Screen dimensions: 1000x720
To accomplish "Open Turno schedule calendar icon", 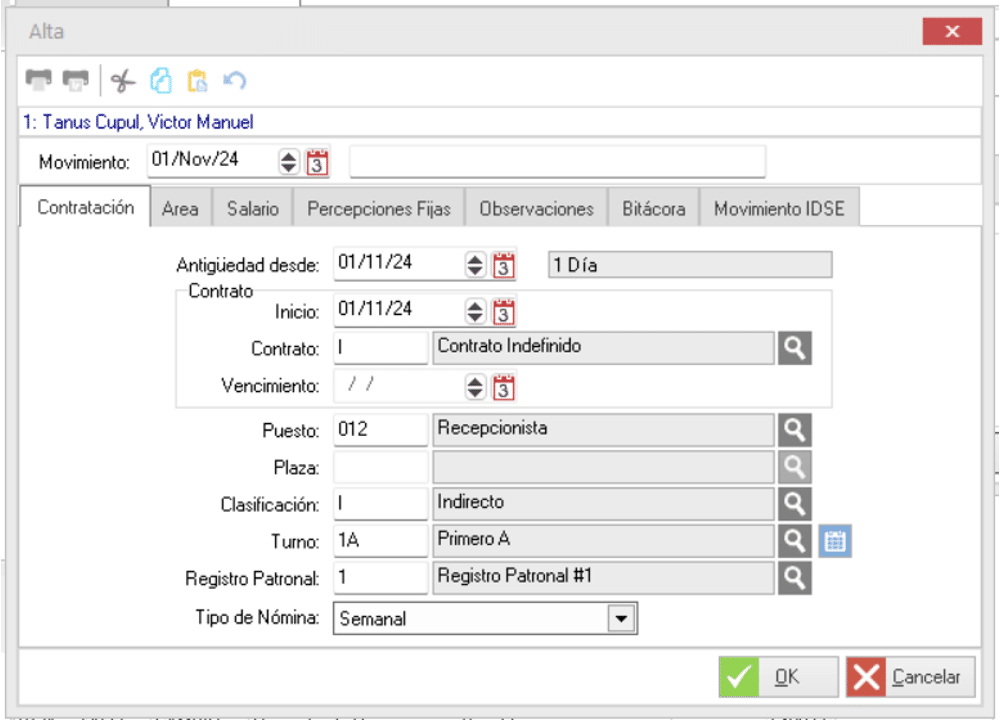I will click(835, 541).
